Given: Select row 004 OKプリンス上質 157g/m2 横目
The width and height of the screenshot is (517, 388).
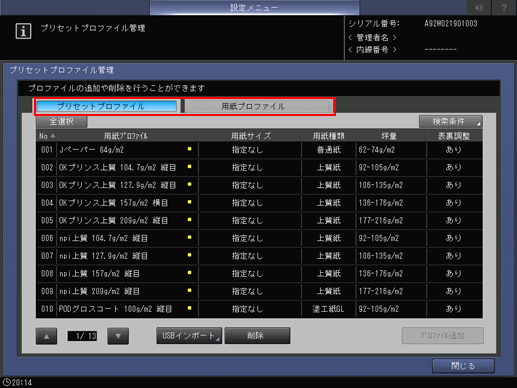Looking at the screenshot, I should (x=259, y=203).
